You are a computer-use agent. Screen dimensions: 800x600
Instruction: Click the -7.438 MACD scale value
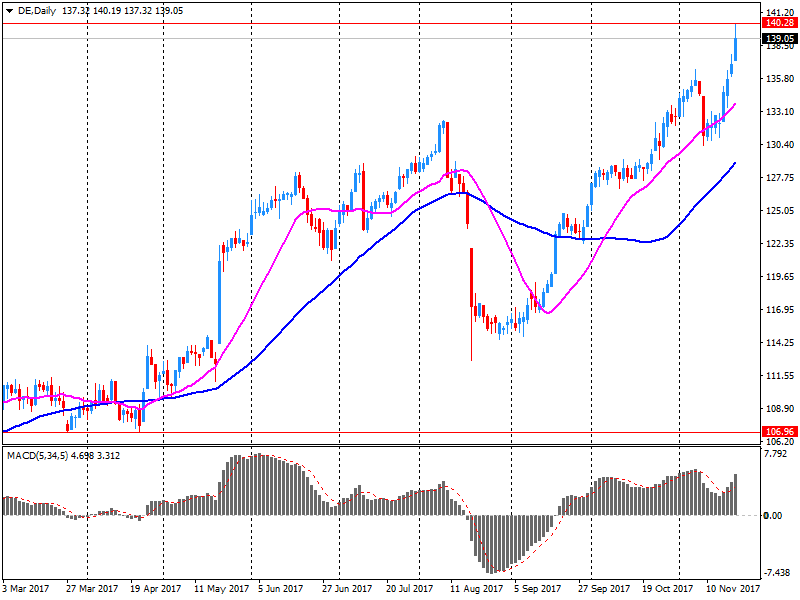pos(777,573)
